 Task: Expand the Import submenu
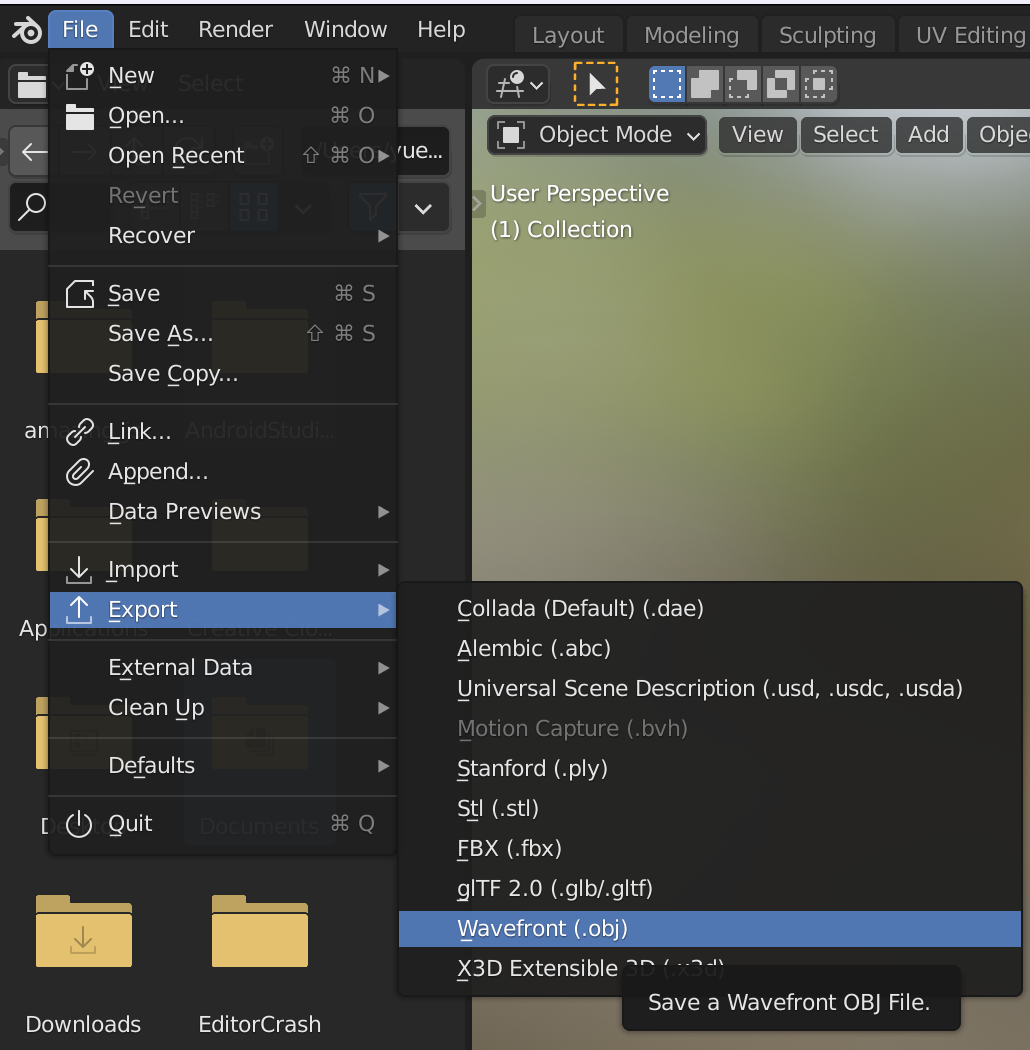[x=223, y=570]
